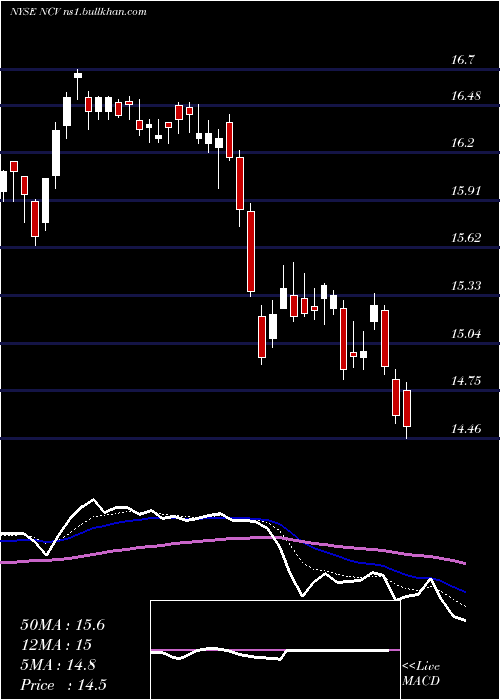The height and width of the screenshot is (700, 500).
Task: Click the 16.7 price level label
Action: click(464, 59)
